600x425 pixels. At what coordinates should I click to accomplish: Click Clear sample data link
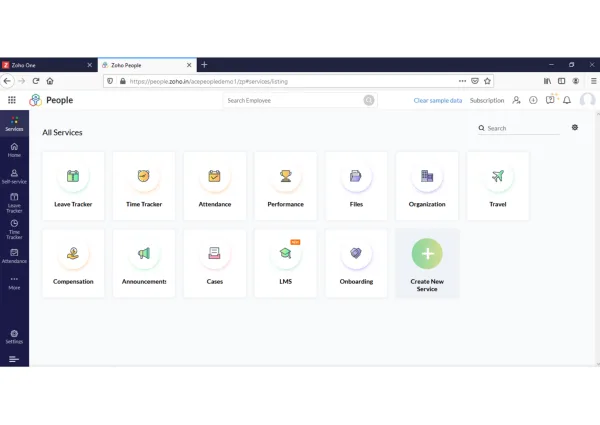pos(437,100)
